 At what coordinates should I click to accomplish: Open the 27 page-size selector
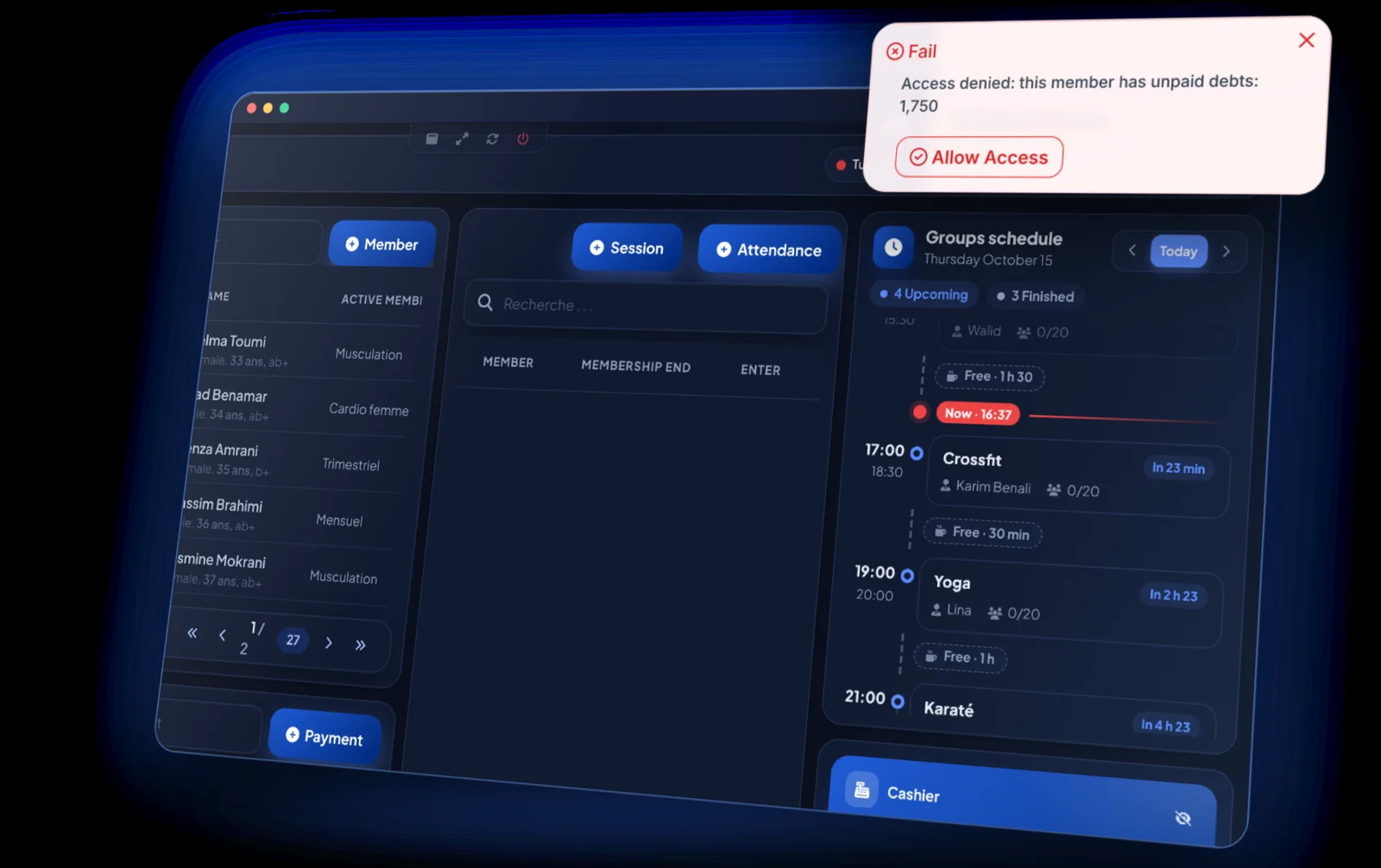tap(293, 639)
